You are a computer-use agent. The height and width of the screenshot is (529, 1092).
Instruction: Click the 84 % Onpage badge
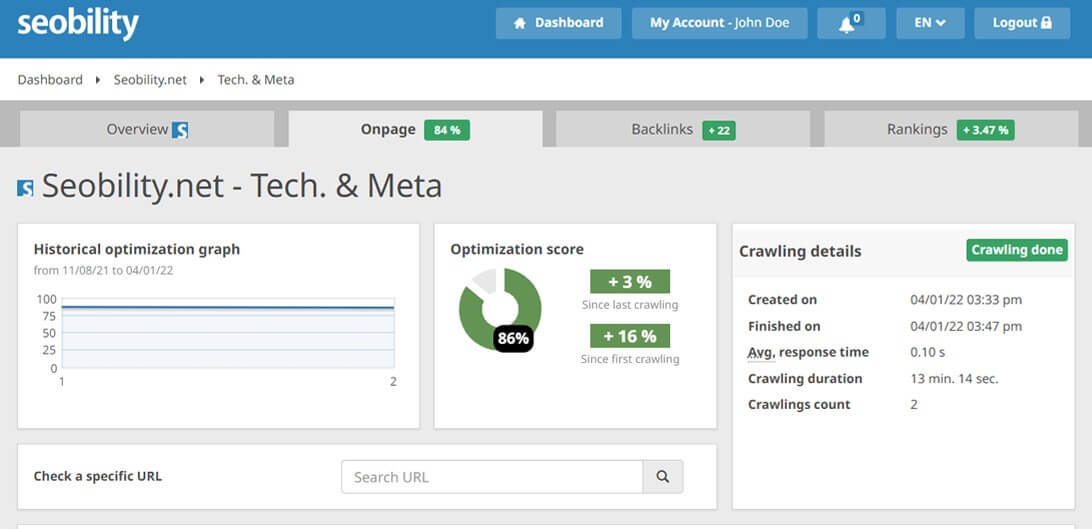[x=447, y=130]
